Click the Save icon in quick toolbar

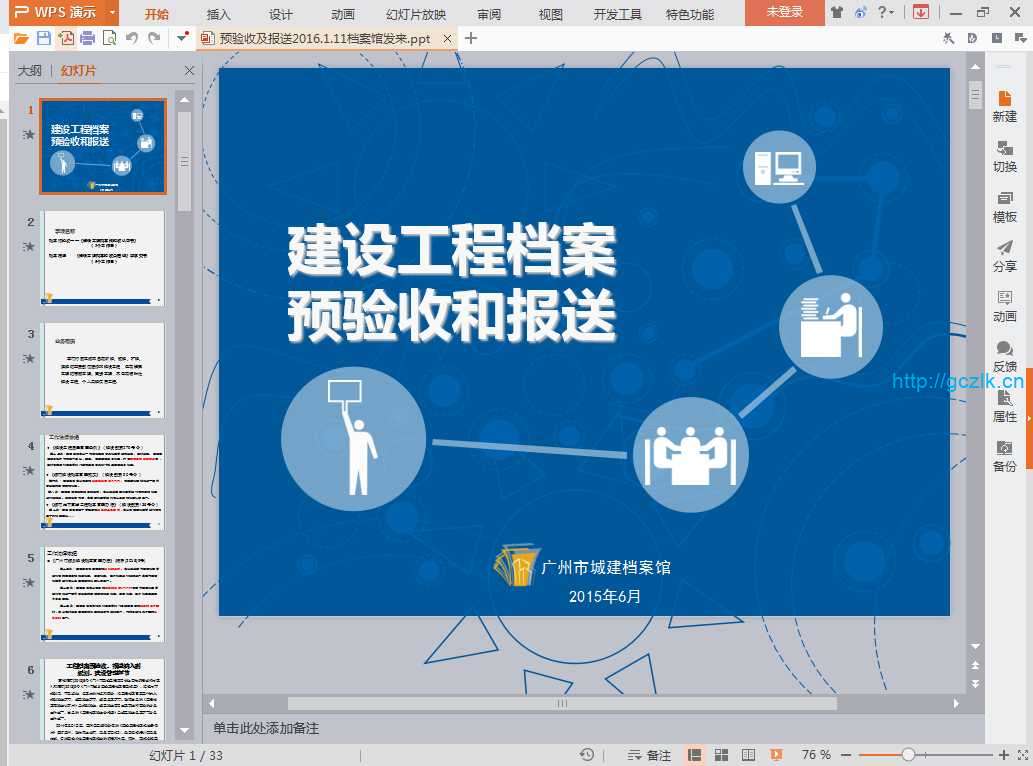[x=43, y=38]
